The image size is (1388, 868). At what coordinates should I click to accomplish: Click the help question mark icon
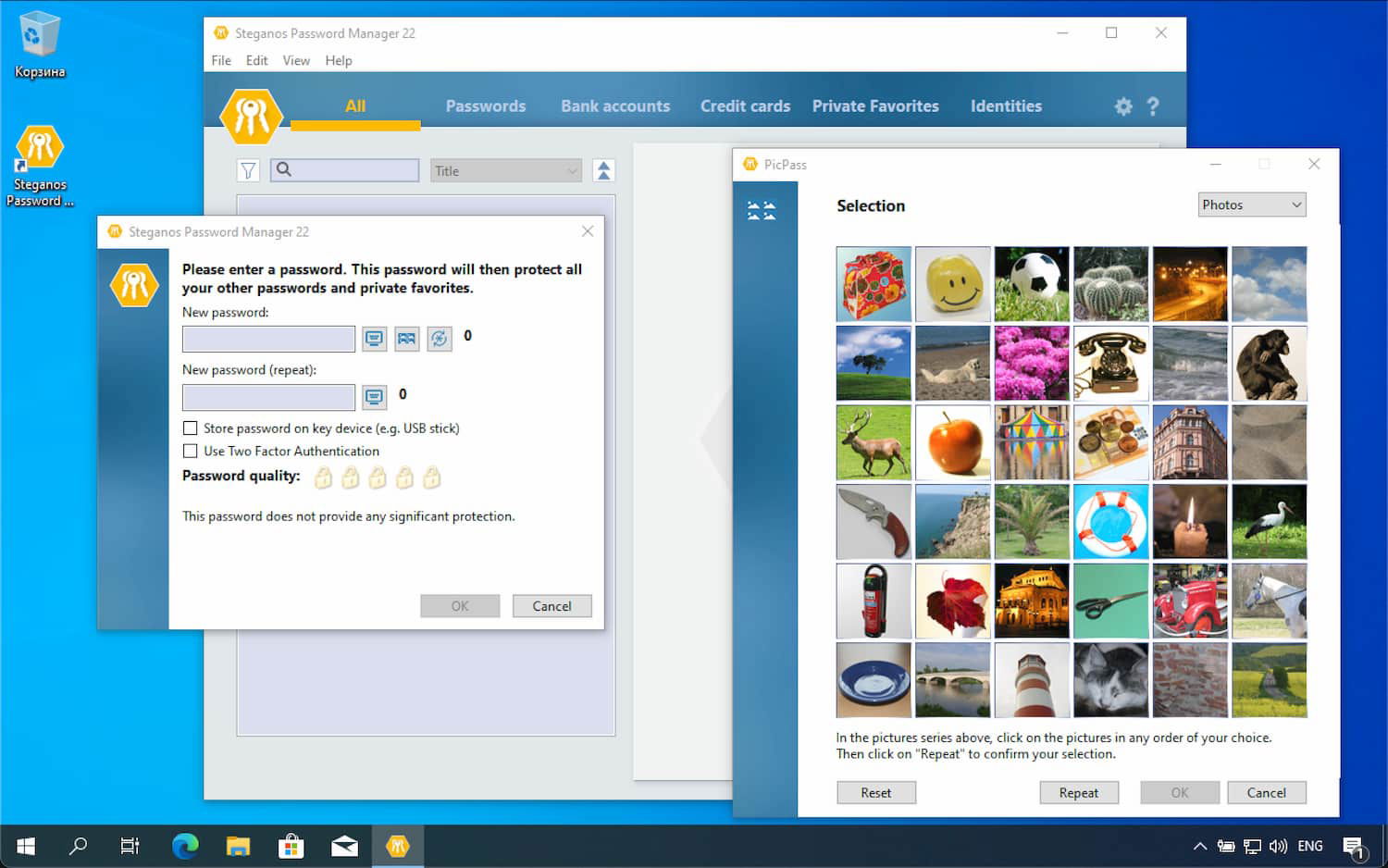click(x=1153, y=105)
